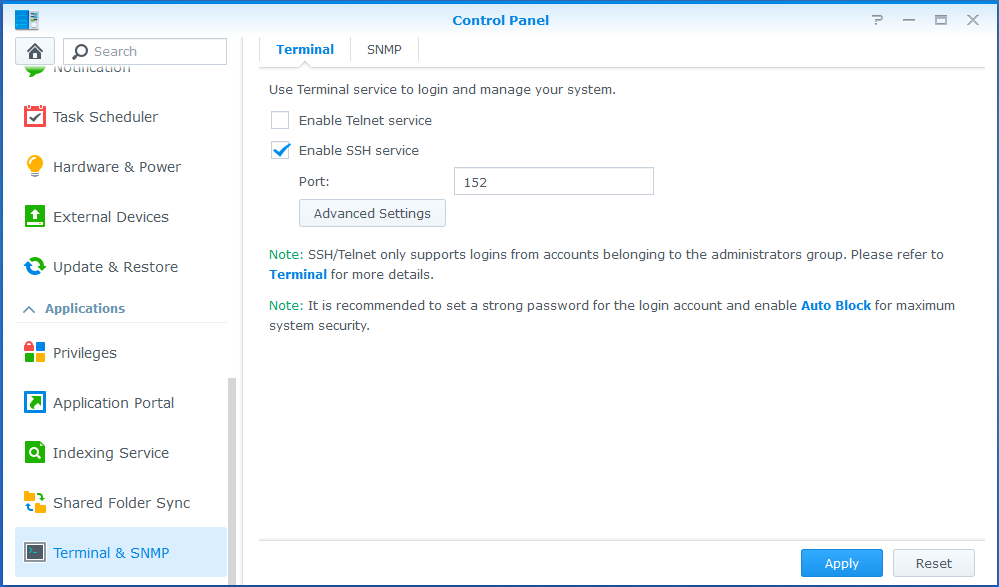The width and height of the screenshot is (999, 587).
Task: Select Task Scheduler label in sidebar
Action: point(105,117)
